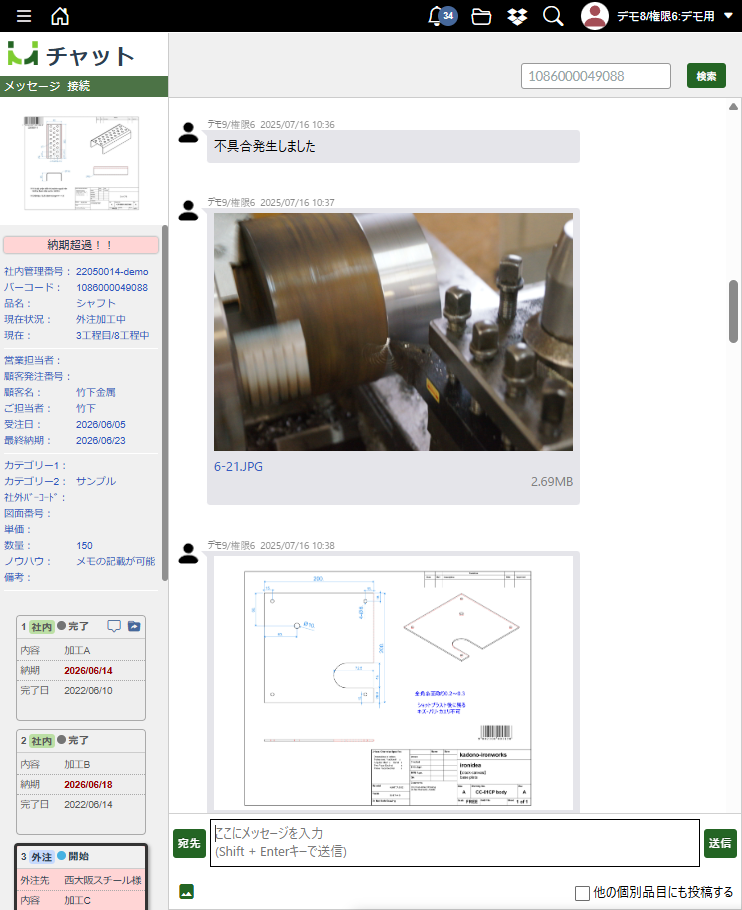Click status value 外注加工中
The image size is (742, 910).
101,319
